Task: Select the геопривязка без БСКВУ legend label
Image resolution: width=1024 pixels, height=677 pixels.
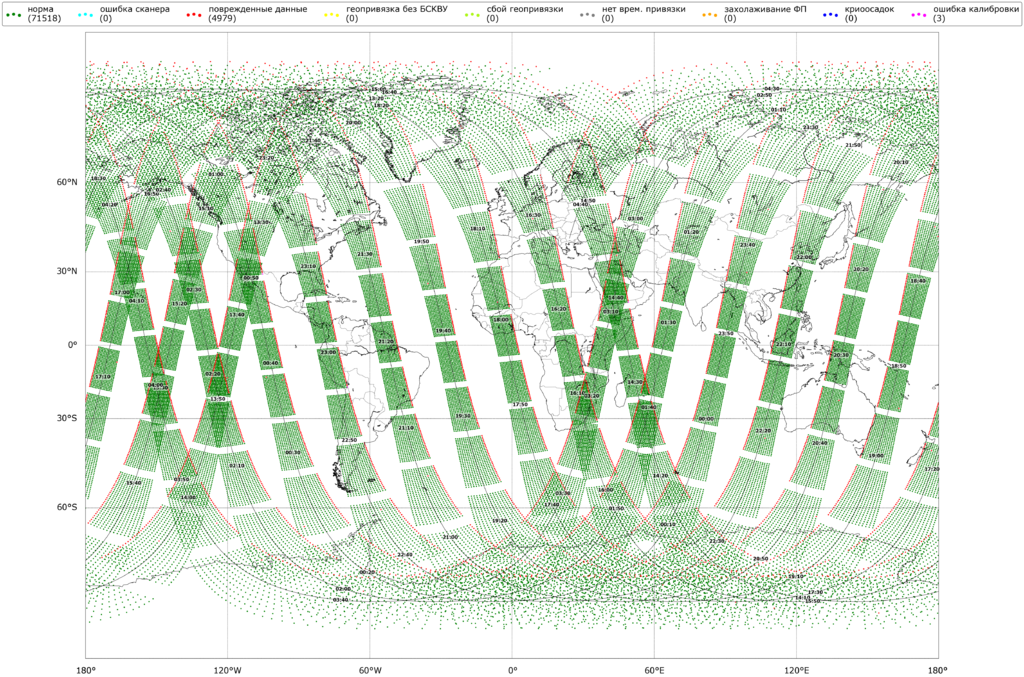Action: 394,9
